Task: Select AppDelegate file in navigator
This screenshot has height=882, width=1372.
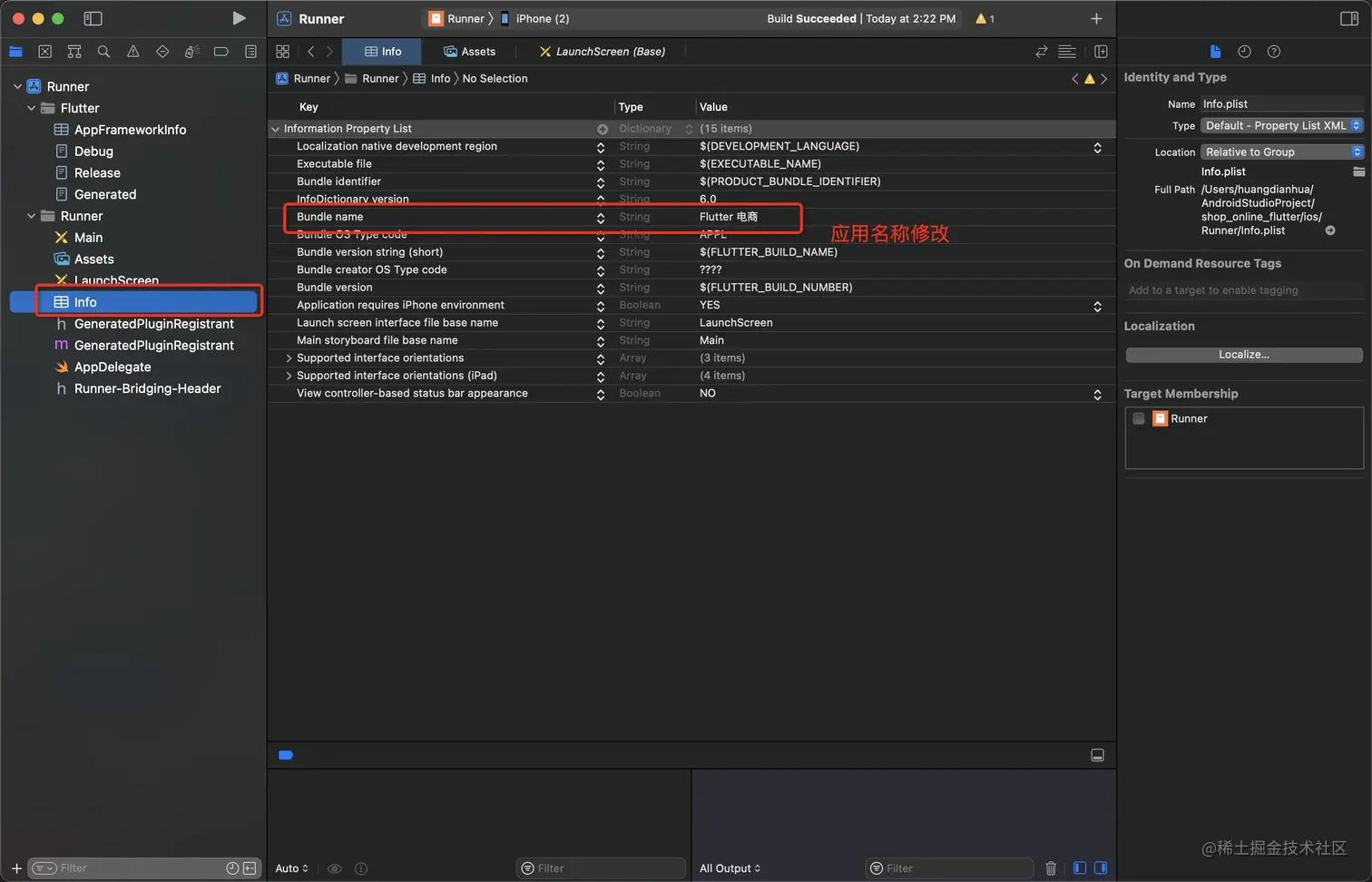Action: [113, 367]
